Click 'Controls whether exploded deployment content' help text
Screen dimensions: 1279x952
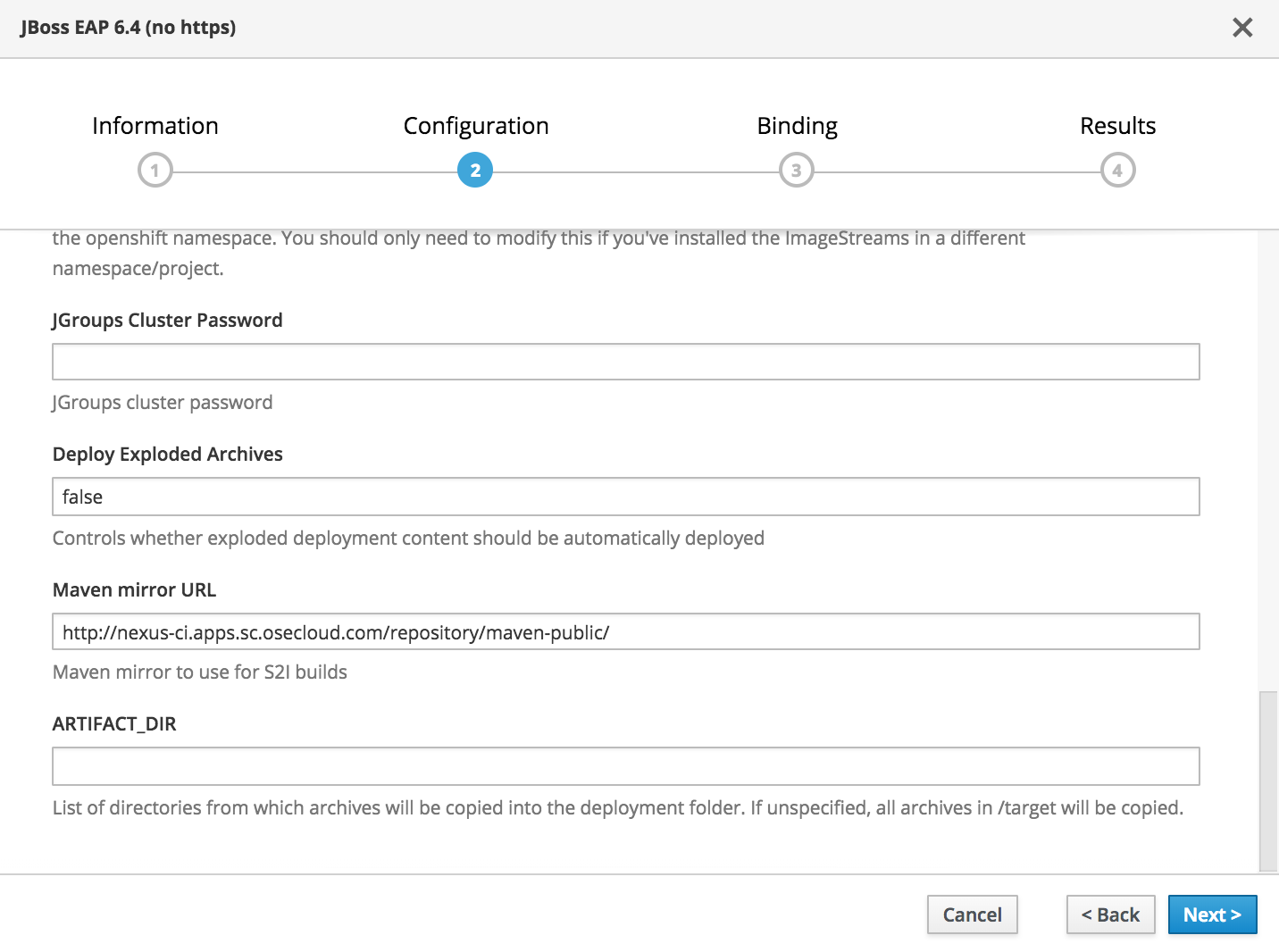(408, 539)
